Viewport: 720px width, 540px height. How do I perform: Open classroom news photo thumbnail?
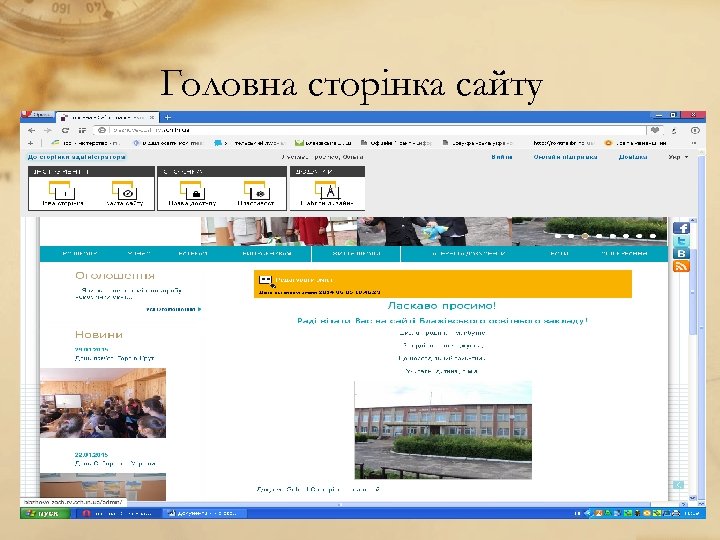point(103,403)
